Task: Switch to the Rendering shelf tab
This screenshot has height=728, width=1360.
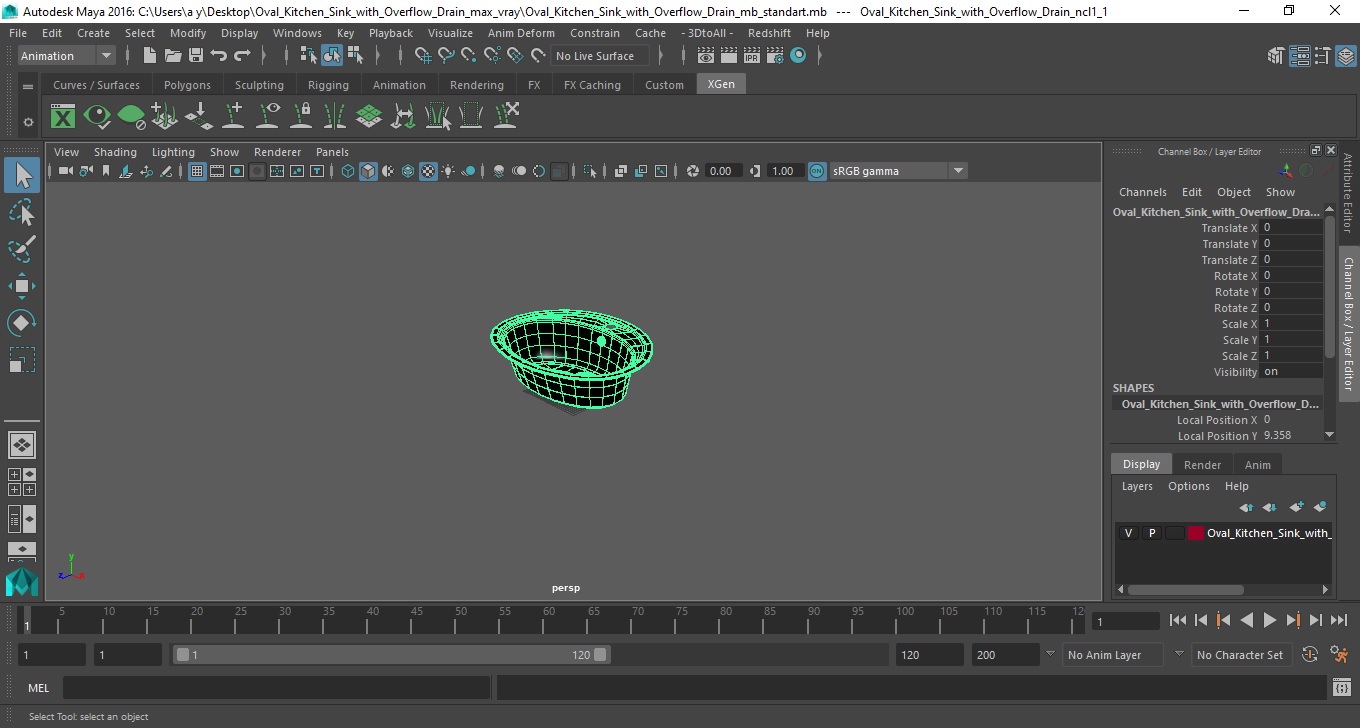Action: [476, 85]
